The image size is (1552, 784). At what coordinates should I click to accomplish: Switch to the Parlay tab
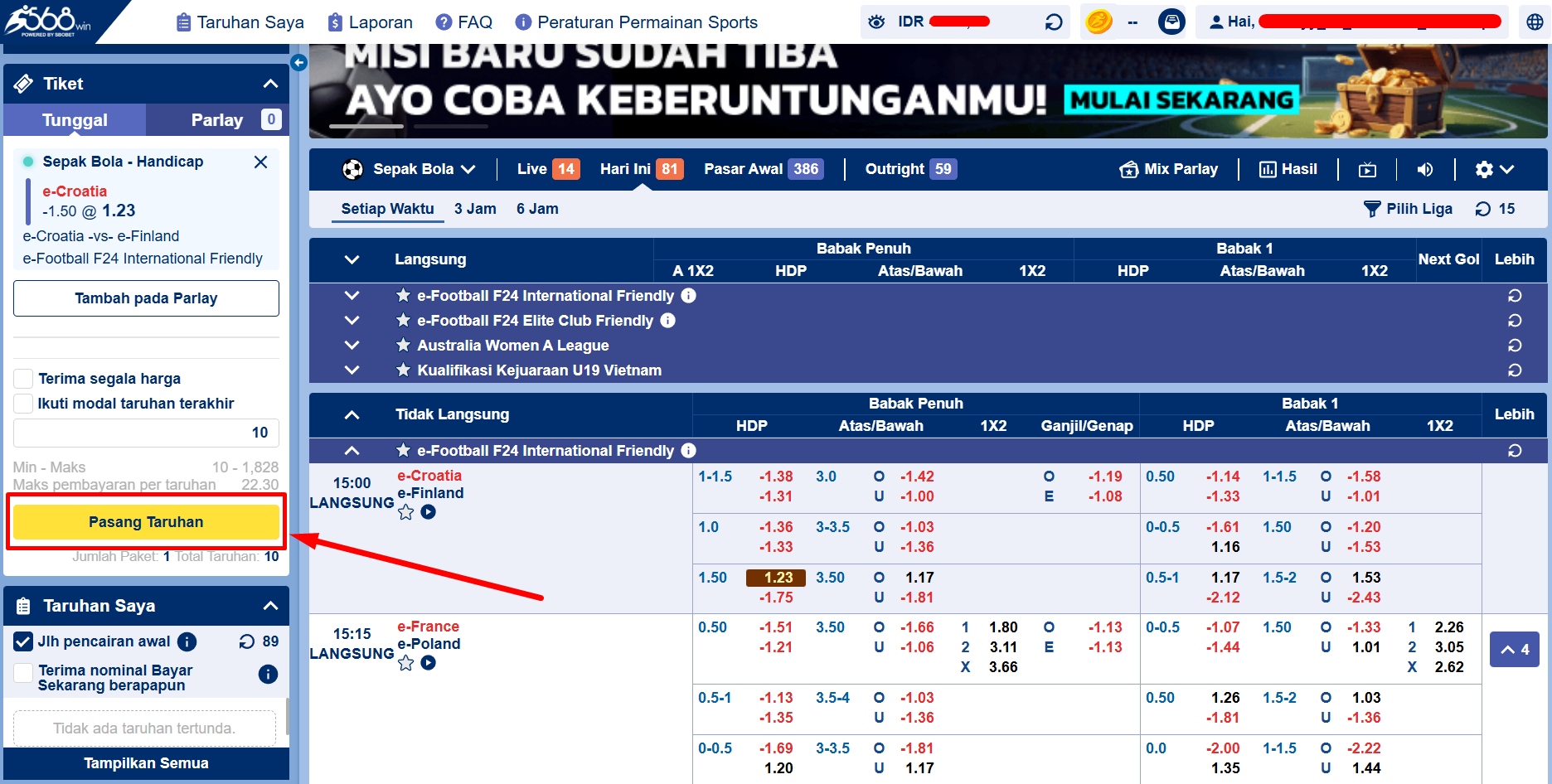pyautogui.click(x=216, y=119)
